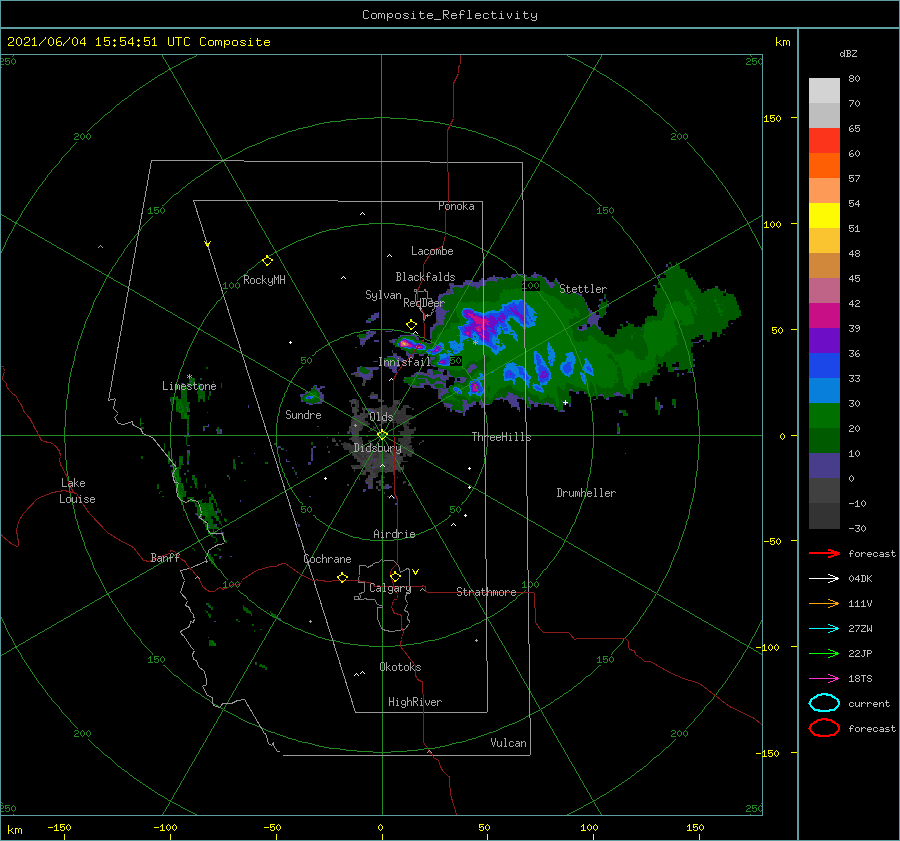Click the dBZ legend heading

pyautogui.click(x=848, y=53)
